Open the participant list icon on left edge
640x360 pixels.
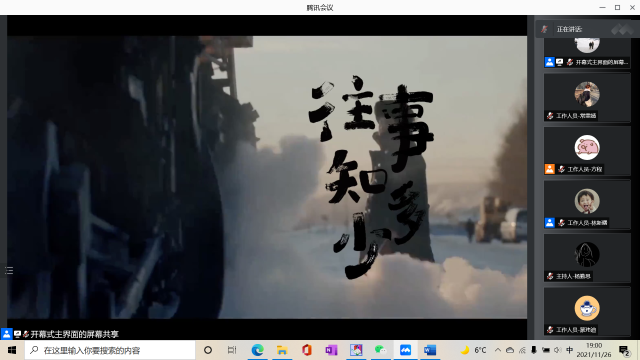click(x=9, y=270)
